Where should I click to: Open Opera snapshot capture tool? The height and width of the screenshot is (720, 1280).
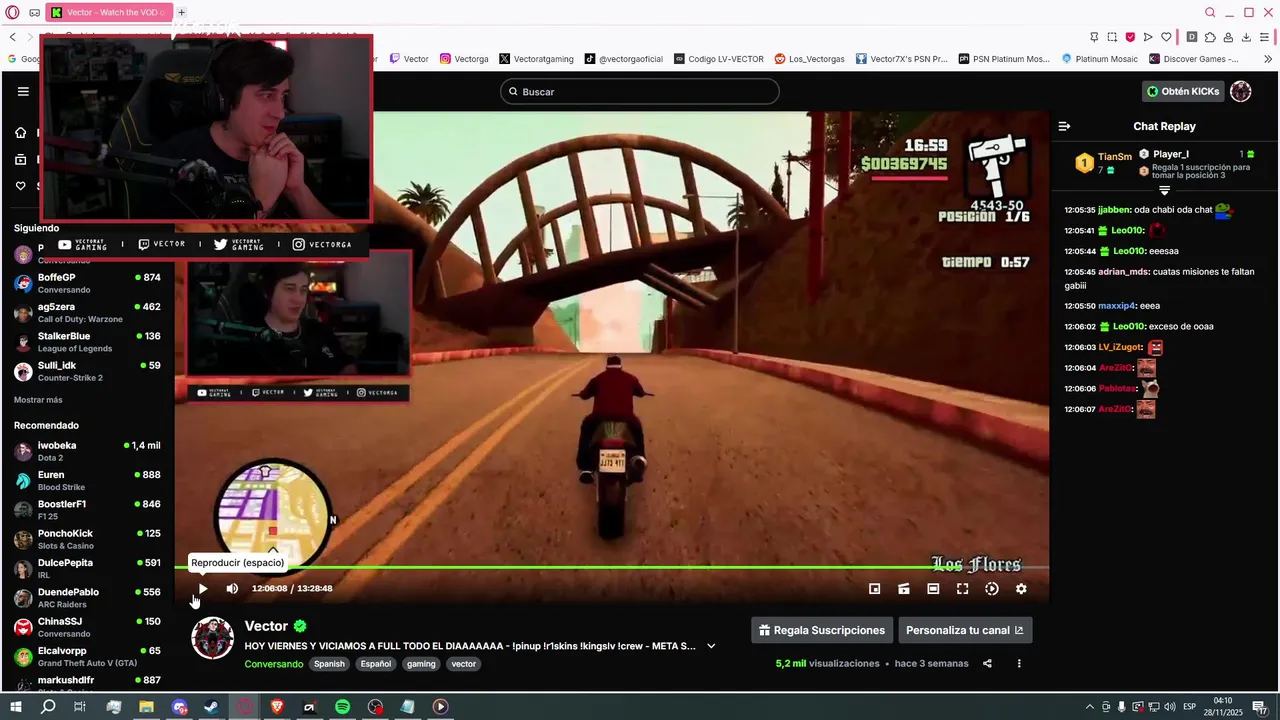1112,37
